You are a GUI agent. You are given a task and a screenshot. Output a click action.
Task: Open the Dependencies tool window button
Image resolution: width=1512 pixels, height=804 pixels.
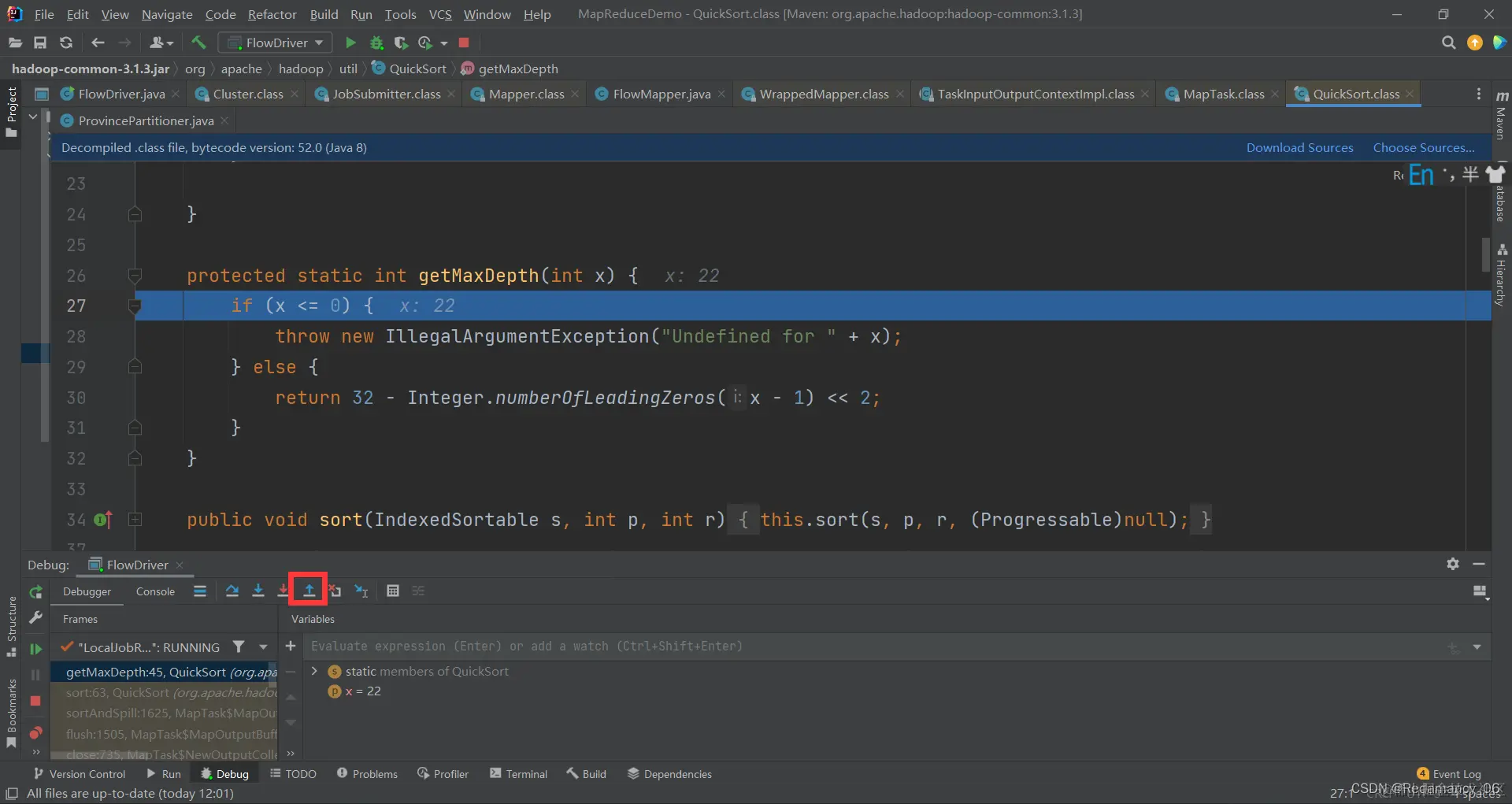pos(669,774)
